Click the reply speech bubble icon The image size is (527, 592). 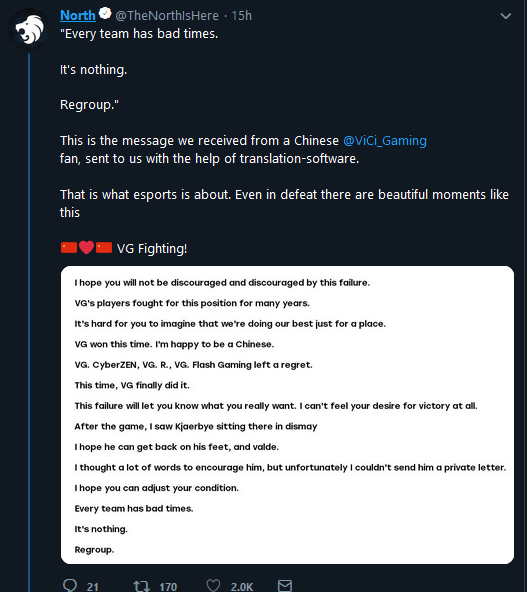click(x=70, y=585)
